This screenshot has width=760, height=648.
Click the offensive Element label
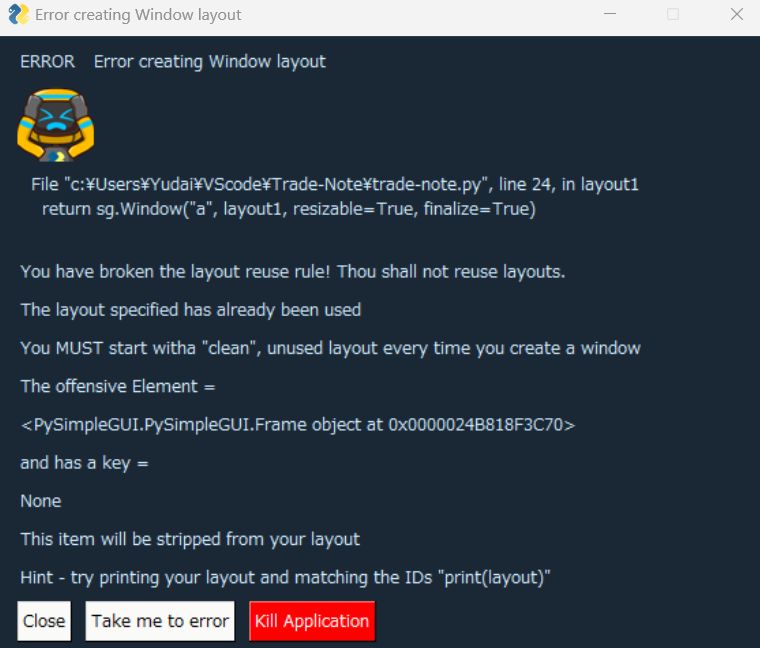pyautogui.click(x=118, y=386)
